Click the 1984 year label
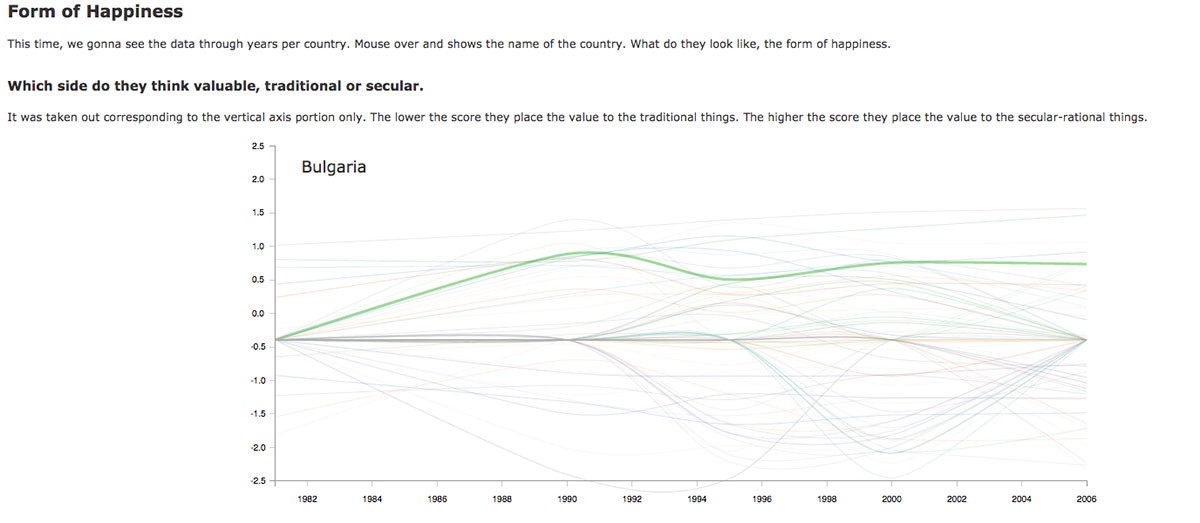1200x523 pixels. point(372,498)
